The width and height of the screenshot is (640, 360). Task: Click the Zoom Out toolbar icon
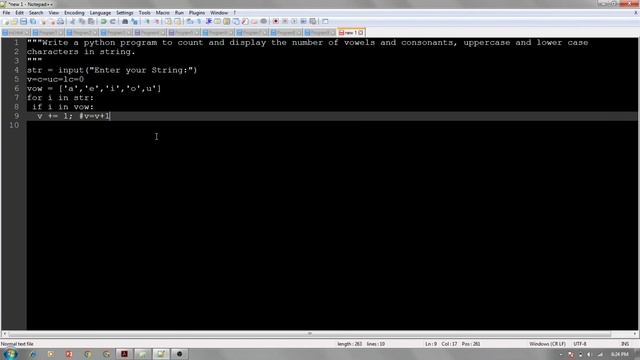tap(156, 21)
